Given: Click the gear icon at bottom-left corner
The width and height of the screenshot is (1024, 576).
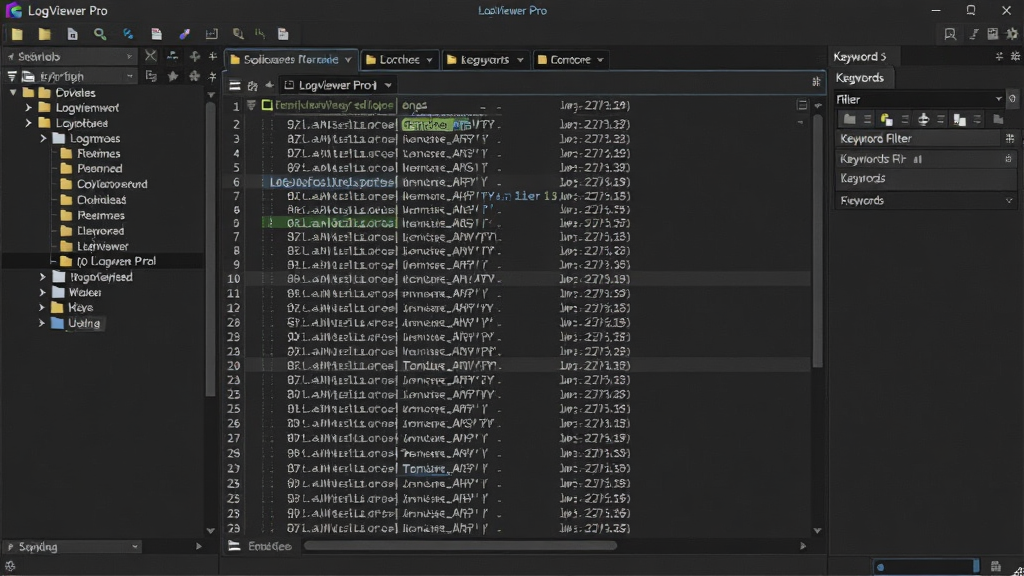Looking at the screenshot, I should [x=10, y=566].
